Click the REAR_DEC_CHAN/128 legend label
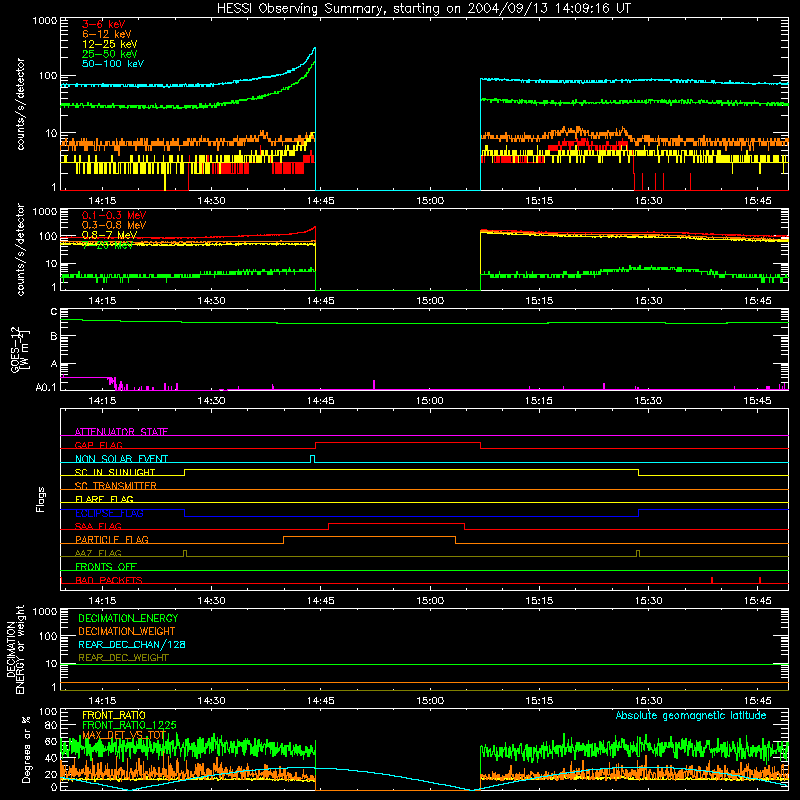Viewport: 800px width, 800px height. click(132, 644)
